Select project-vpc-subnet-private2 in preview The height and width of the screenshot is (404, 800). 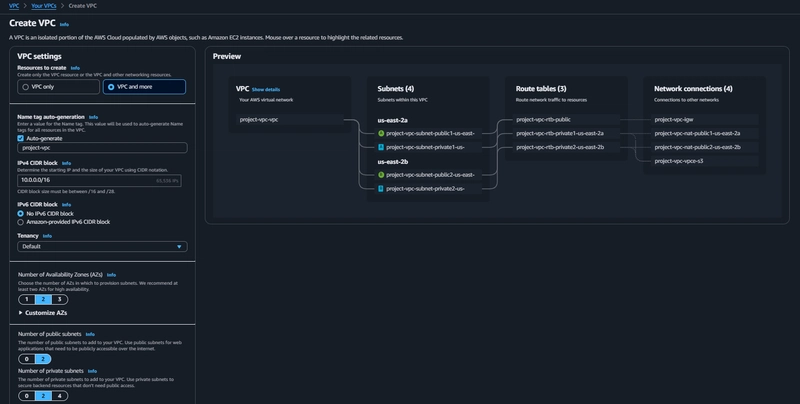428,188
